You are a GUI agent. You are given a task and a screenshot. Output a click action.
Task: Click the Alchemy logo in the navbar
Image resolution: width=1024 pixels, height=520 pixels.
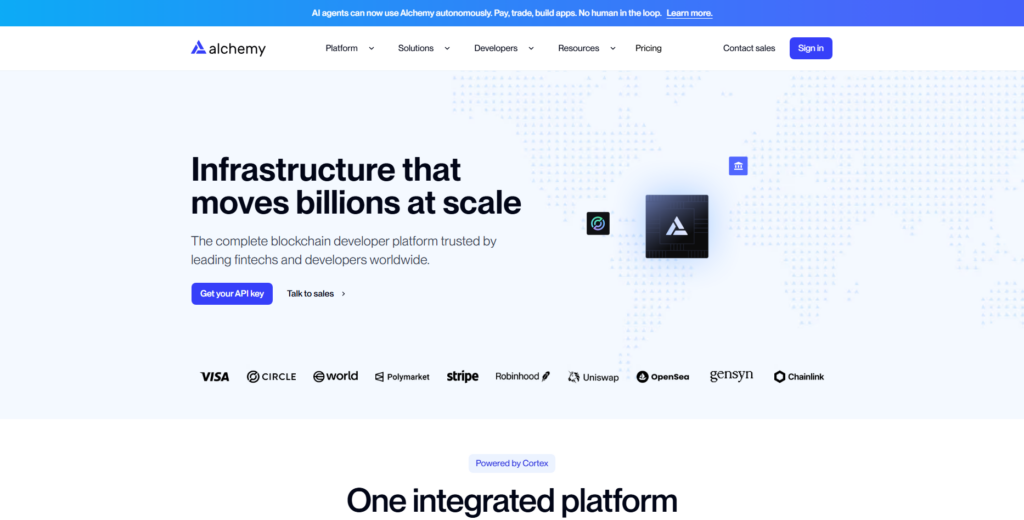[229, 48]
